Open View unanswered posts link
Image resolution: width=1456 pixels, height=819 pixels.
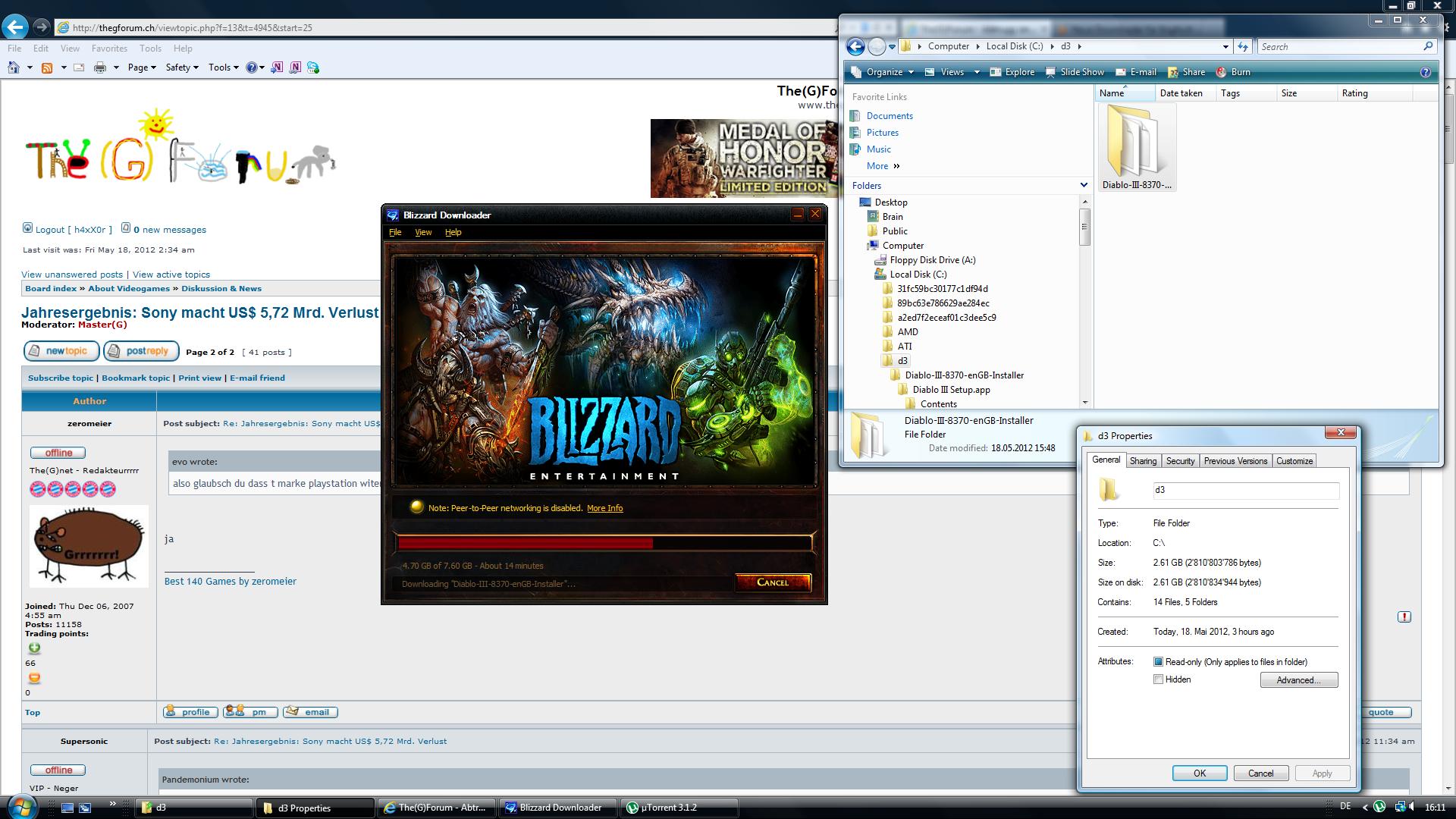pos(72,275)
